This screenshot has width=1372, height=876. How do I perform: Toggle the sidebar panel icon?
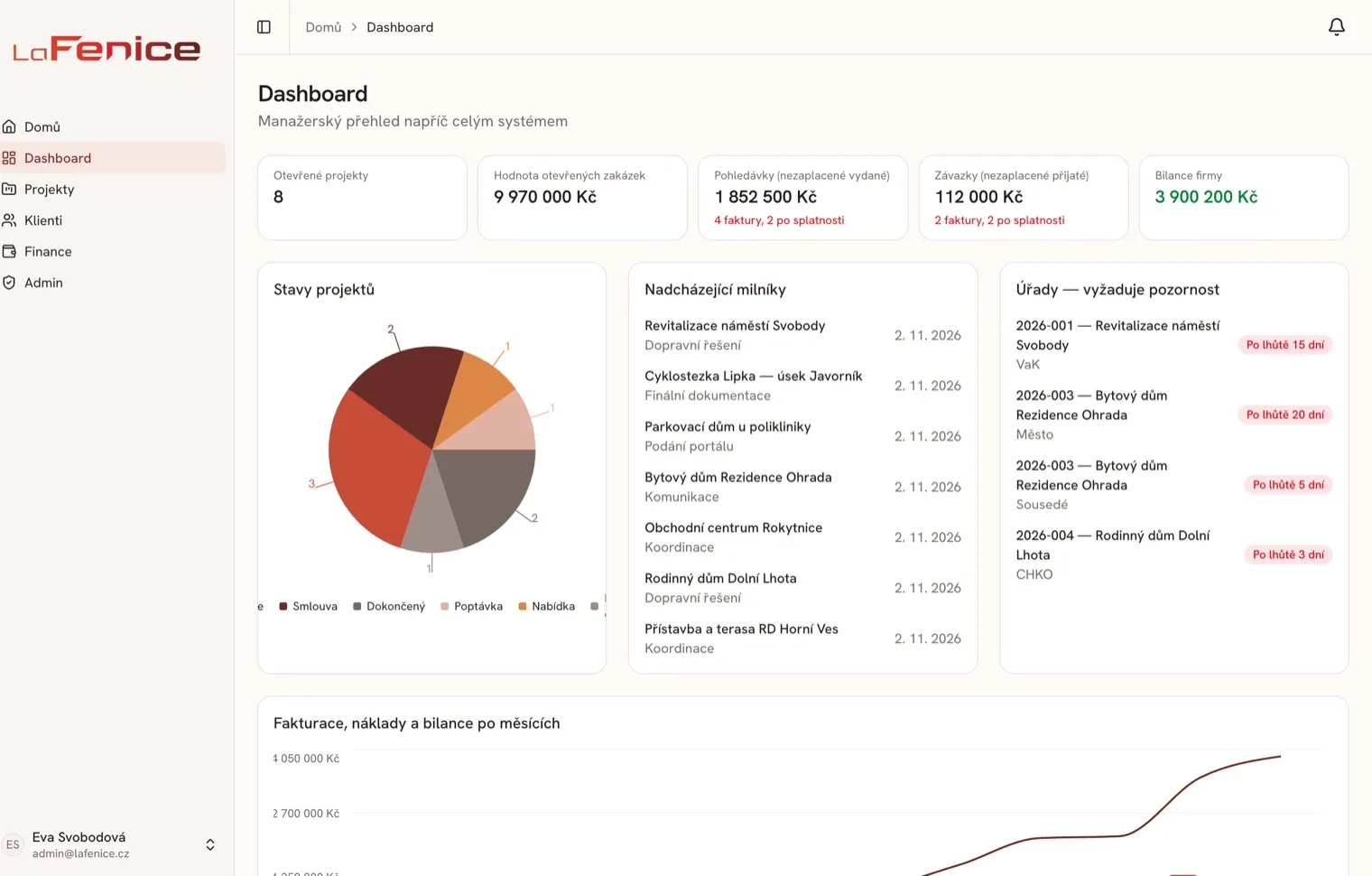point(264,27)
